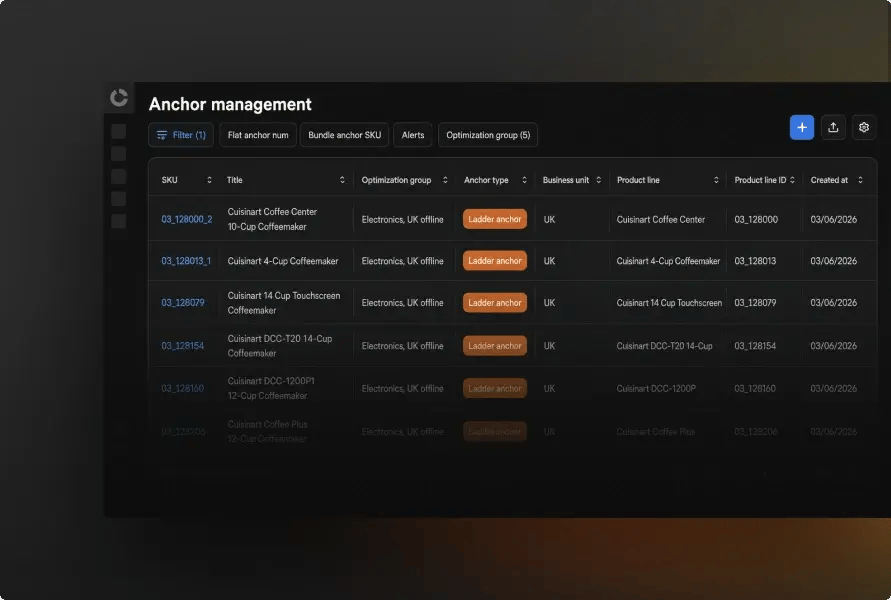
Task: Sort by Optimization group column arrows
Action: (x=445, y=180)
